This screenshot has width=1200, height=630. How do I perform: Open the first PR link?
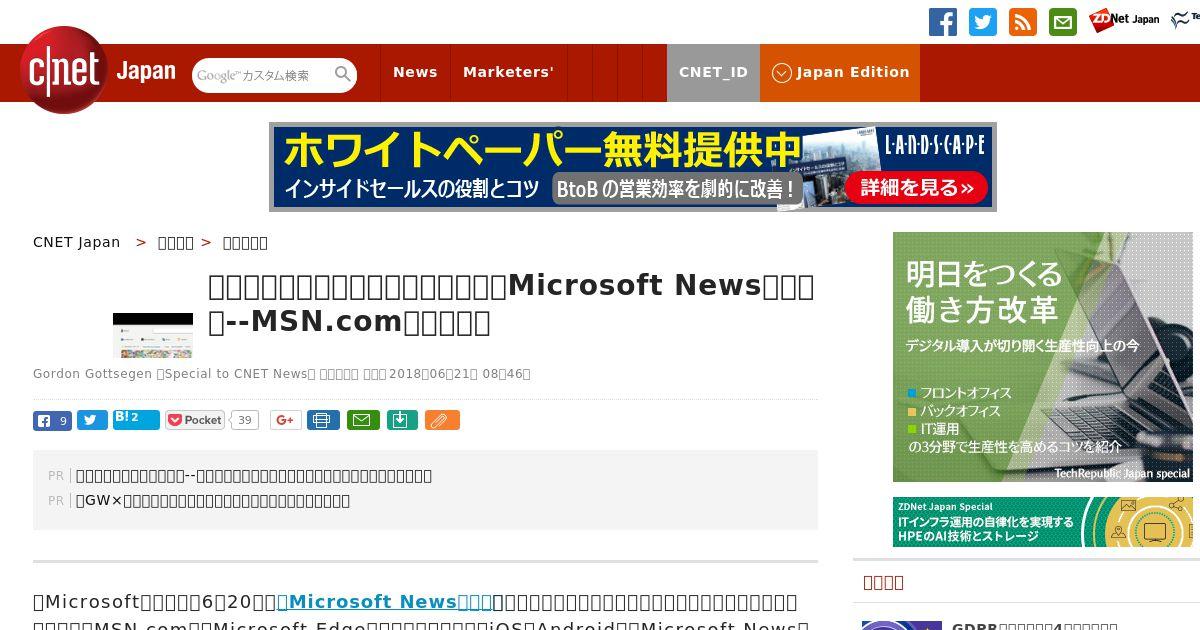pyautogui.click(x=254, y=476)
